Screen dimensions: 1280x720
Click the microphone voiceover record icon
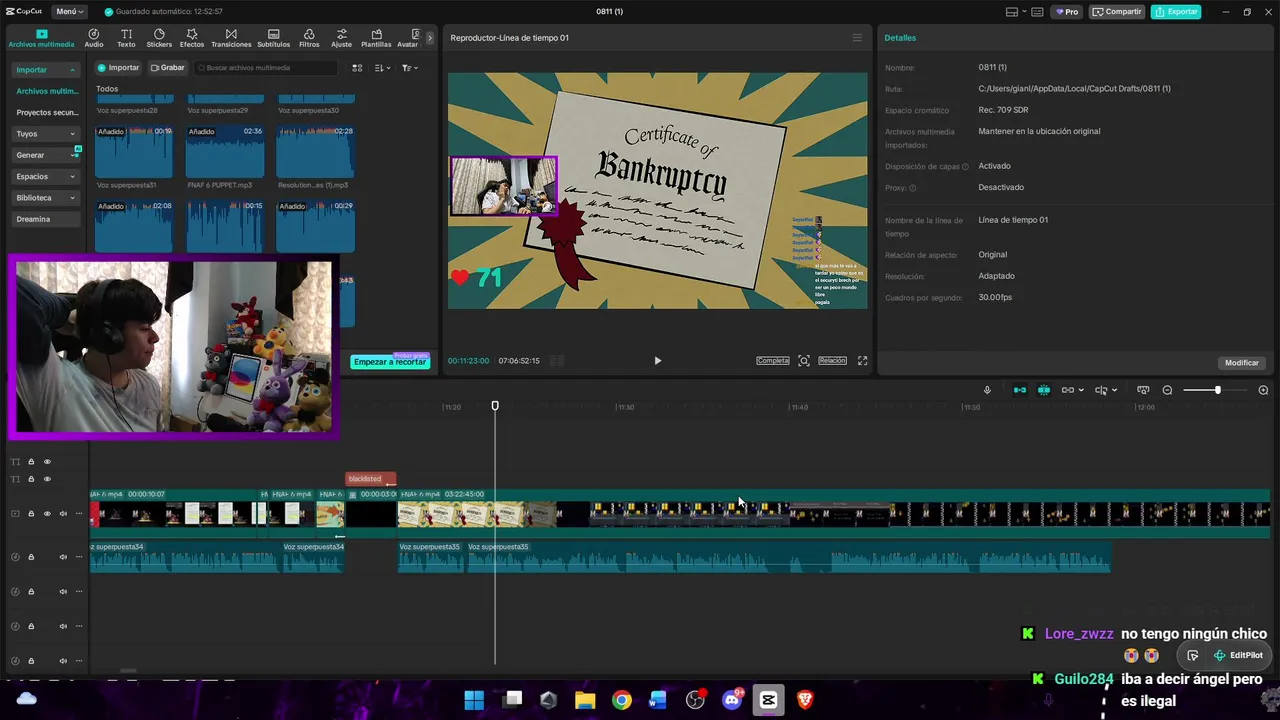point(987,390)
